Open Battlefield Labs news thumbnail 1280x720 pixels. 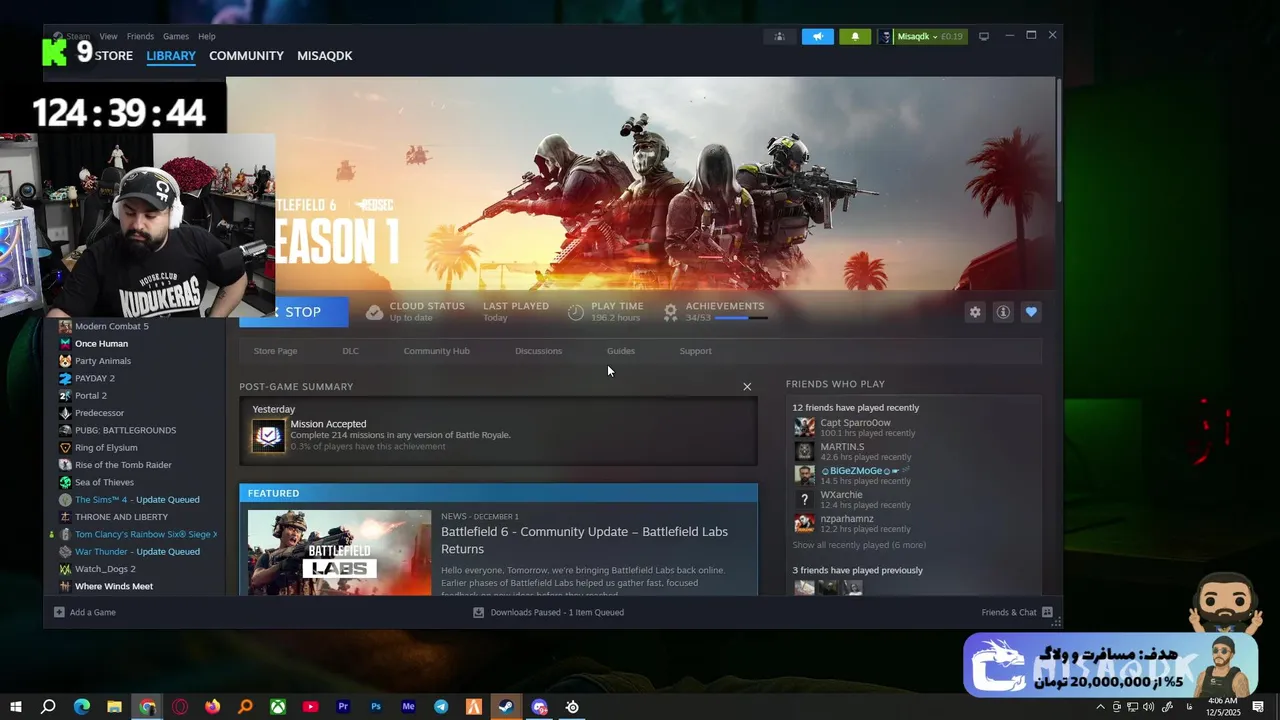[x=339, y=553]
